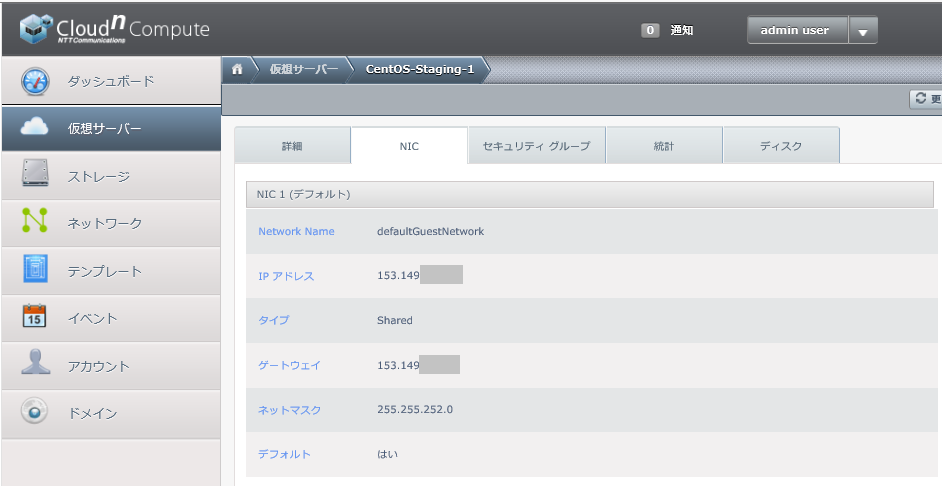The image size is (942, 486).
Task: Click the refresh button at top right
Action: (x=926, y=99)
